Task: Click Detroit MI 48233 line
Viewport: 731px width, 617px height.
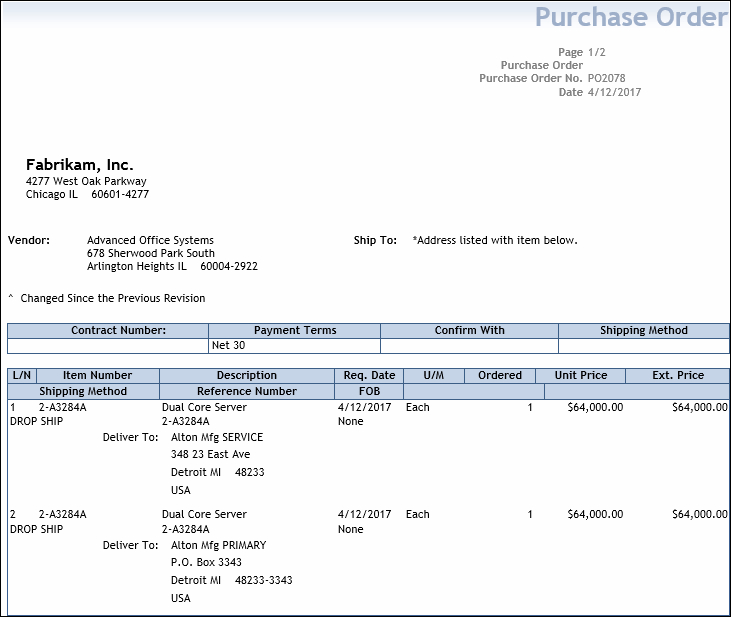Action: [x=218, y=472]
